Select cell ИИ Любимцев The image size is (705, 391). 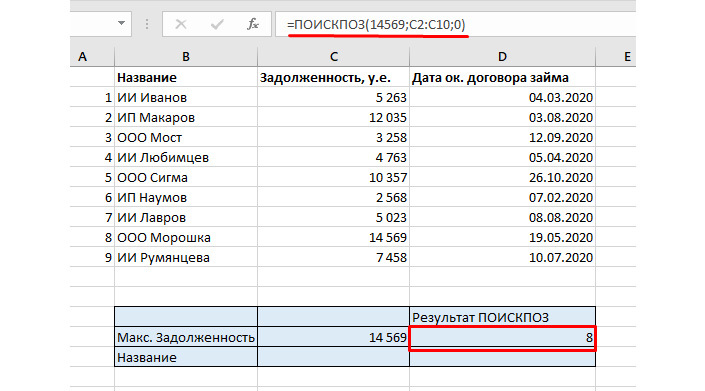186,157
